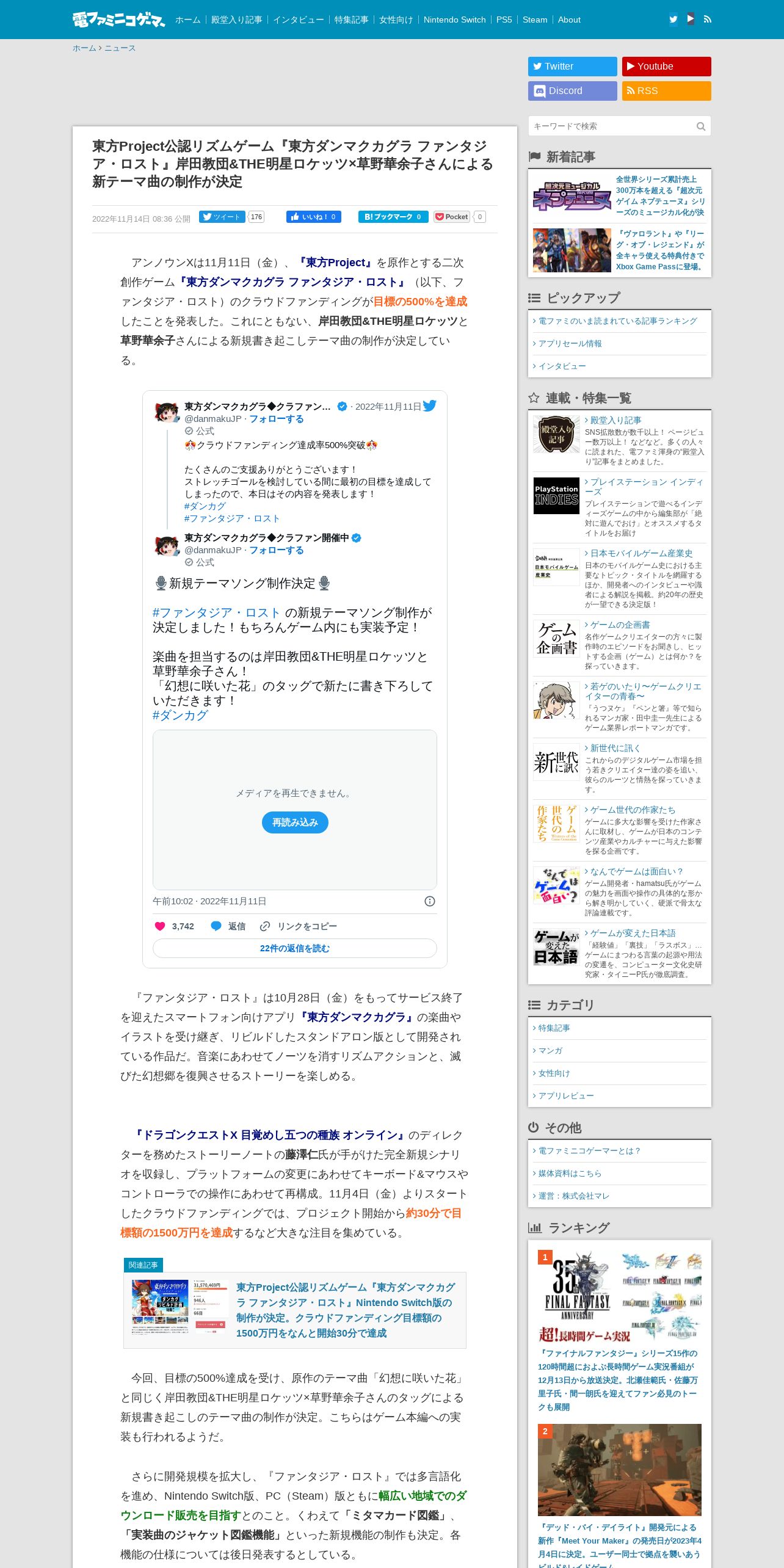This screenshot has height=1568, width=784.
Task: Click the Pocket save button
Action: pyautogui.click(x=452, y=217)
